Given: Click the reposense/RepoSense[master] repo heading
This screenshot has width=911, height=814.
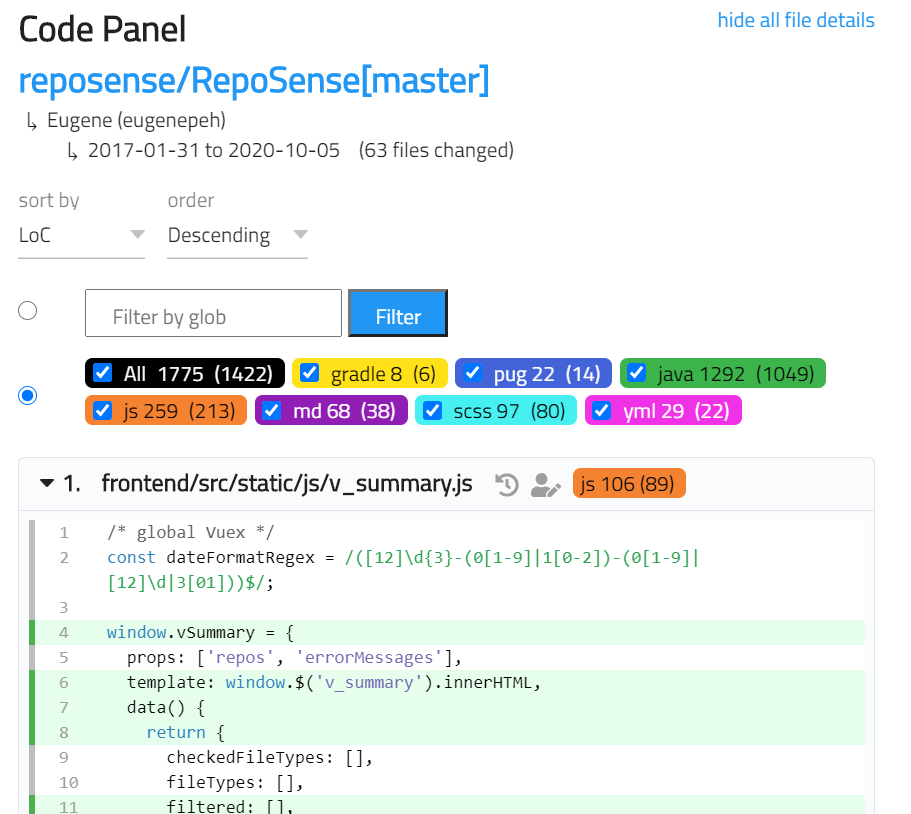Looking at the screenshot, I should coord(253,80).
